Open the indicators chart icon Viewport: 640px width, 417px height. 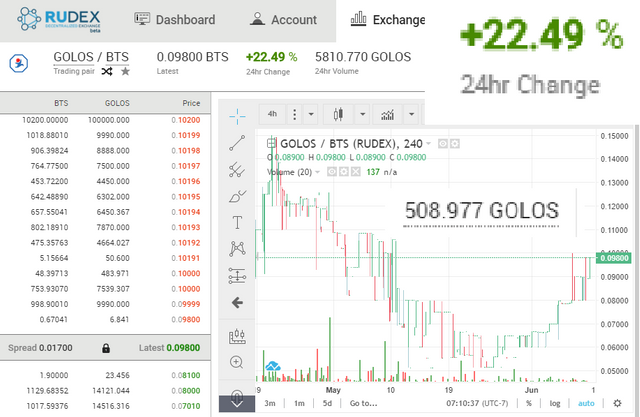click(x=387, y=114)
